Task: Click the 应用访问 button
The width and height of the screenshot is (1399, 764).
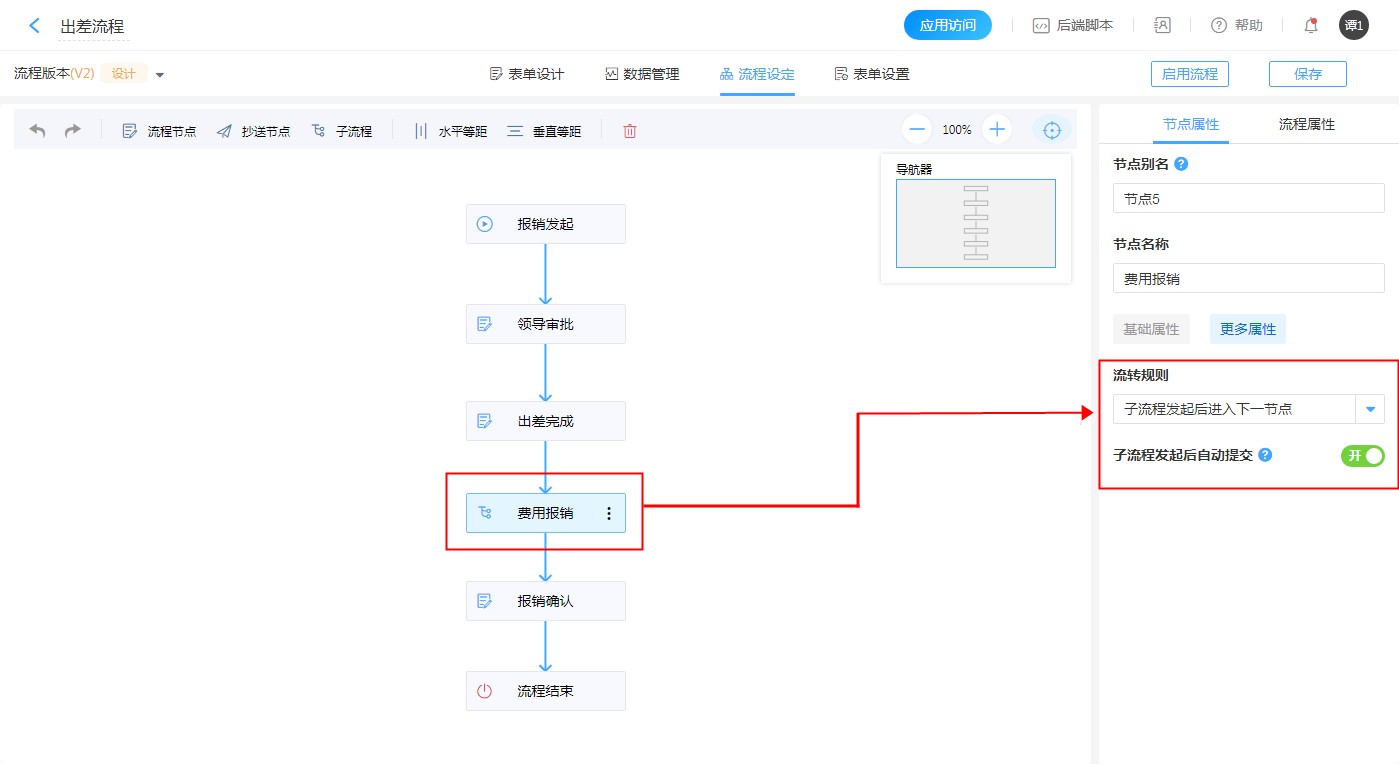Action: click(x=947, y=26)
